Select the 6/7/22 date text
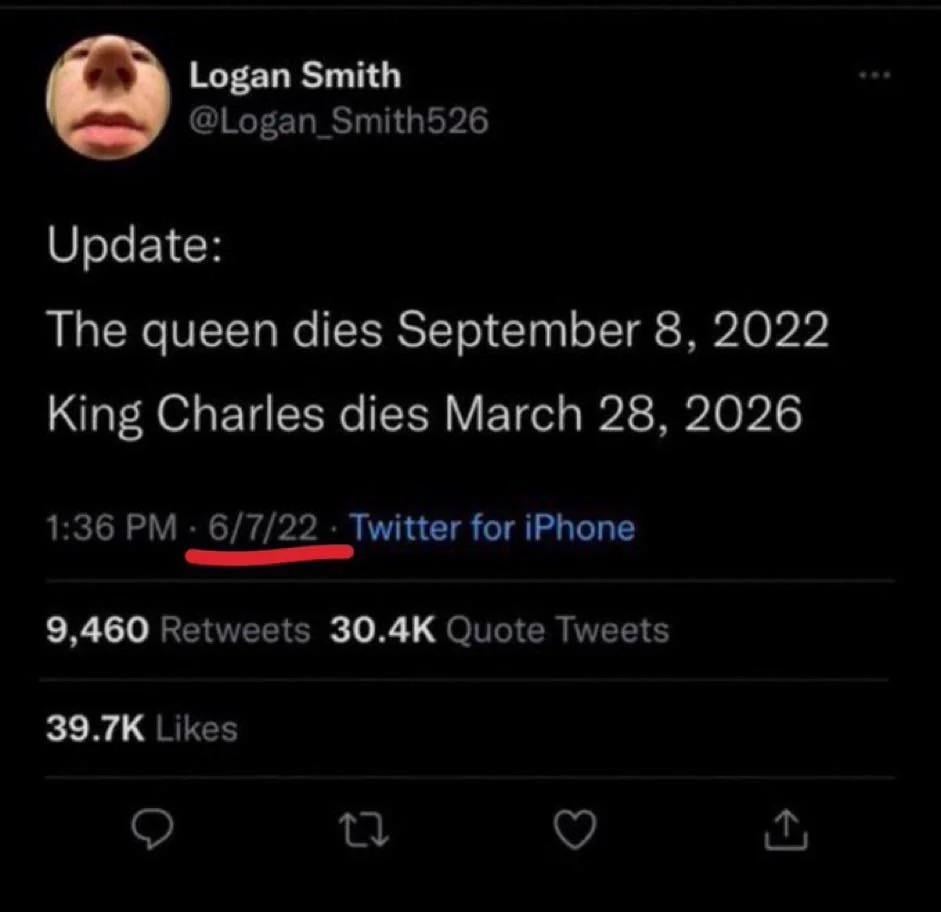The image size is (941, 912). 262,526
